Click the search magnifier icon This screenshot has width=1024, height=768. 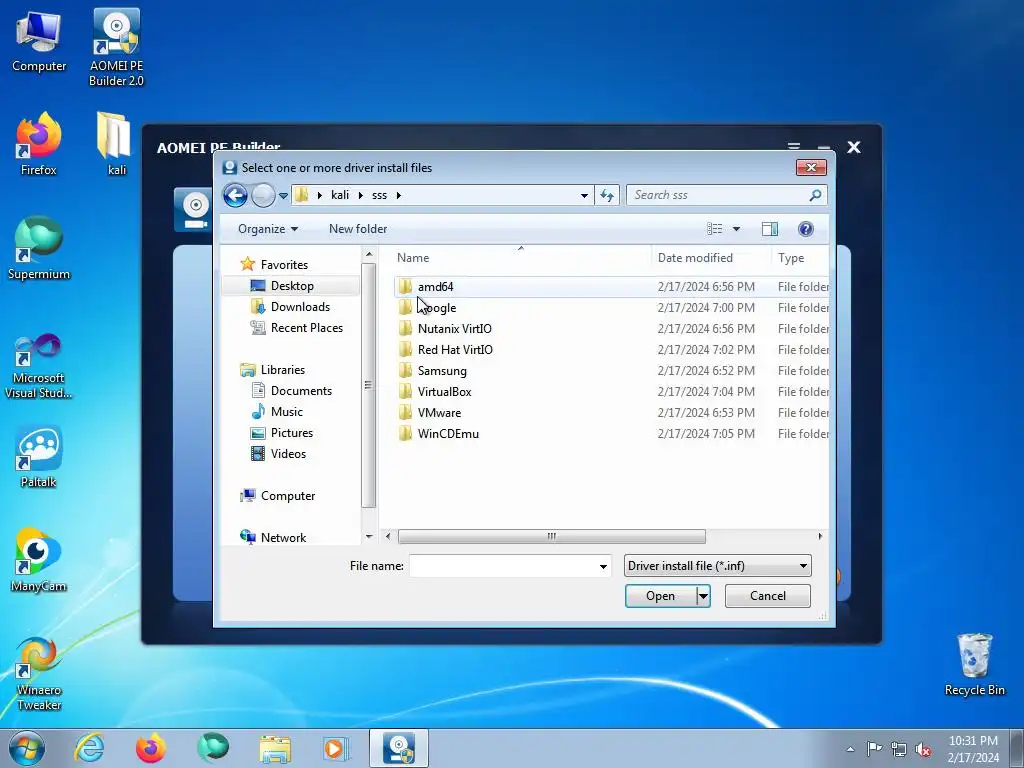(x=815, y=195)
